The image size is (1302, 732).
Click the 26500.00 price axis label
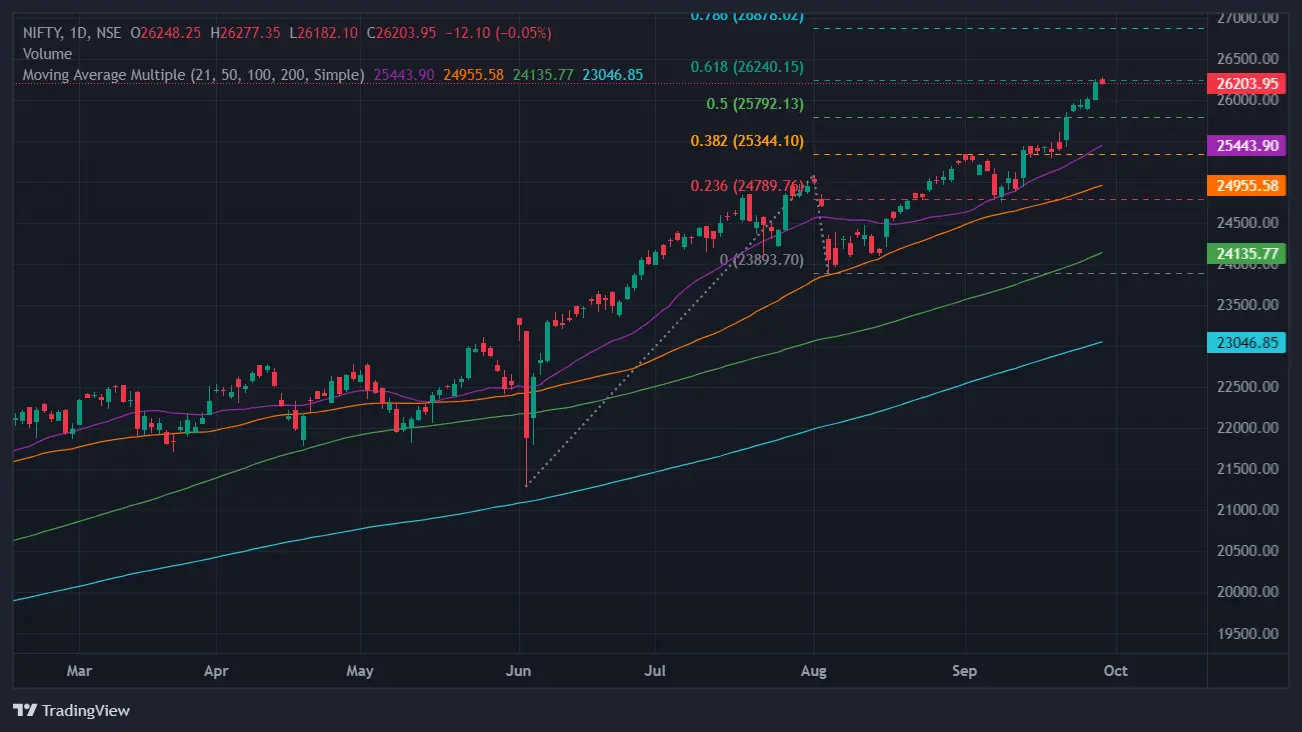[x=1248, y=59]
